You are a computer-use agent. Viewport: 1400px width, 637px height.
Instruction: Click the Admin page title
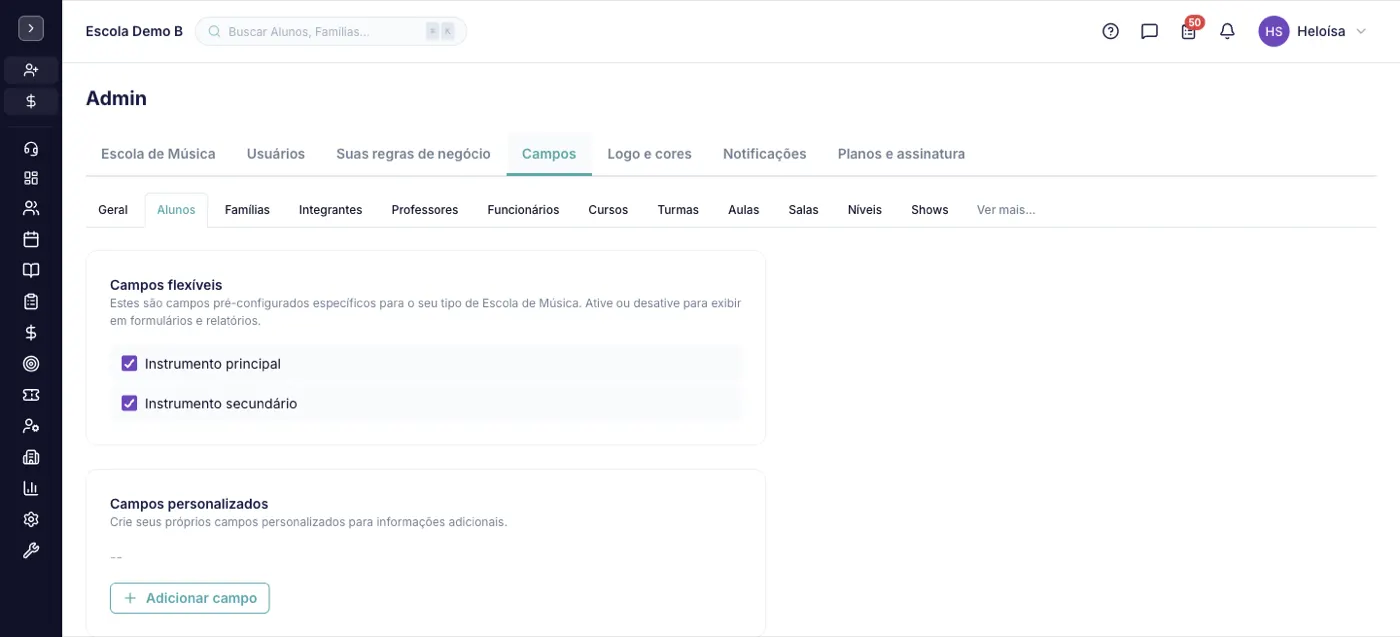[116, 98]
